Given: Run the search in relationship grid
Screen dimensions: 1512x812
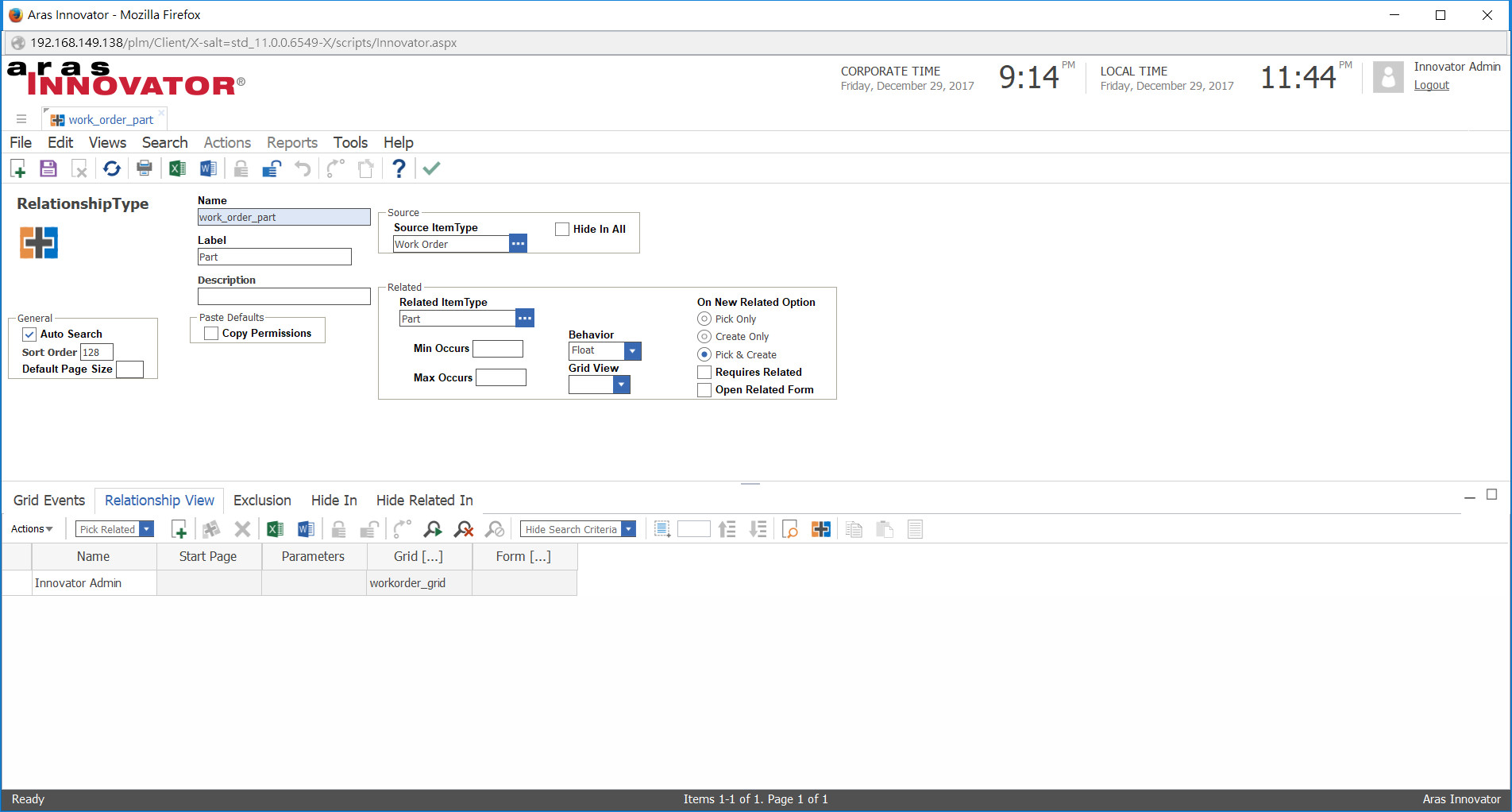Looking at the screenshot, I should tap(433, 529).
